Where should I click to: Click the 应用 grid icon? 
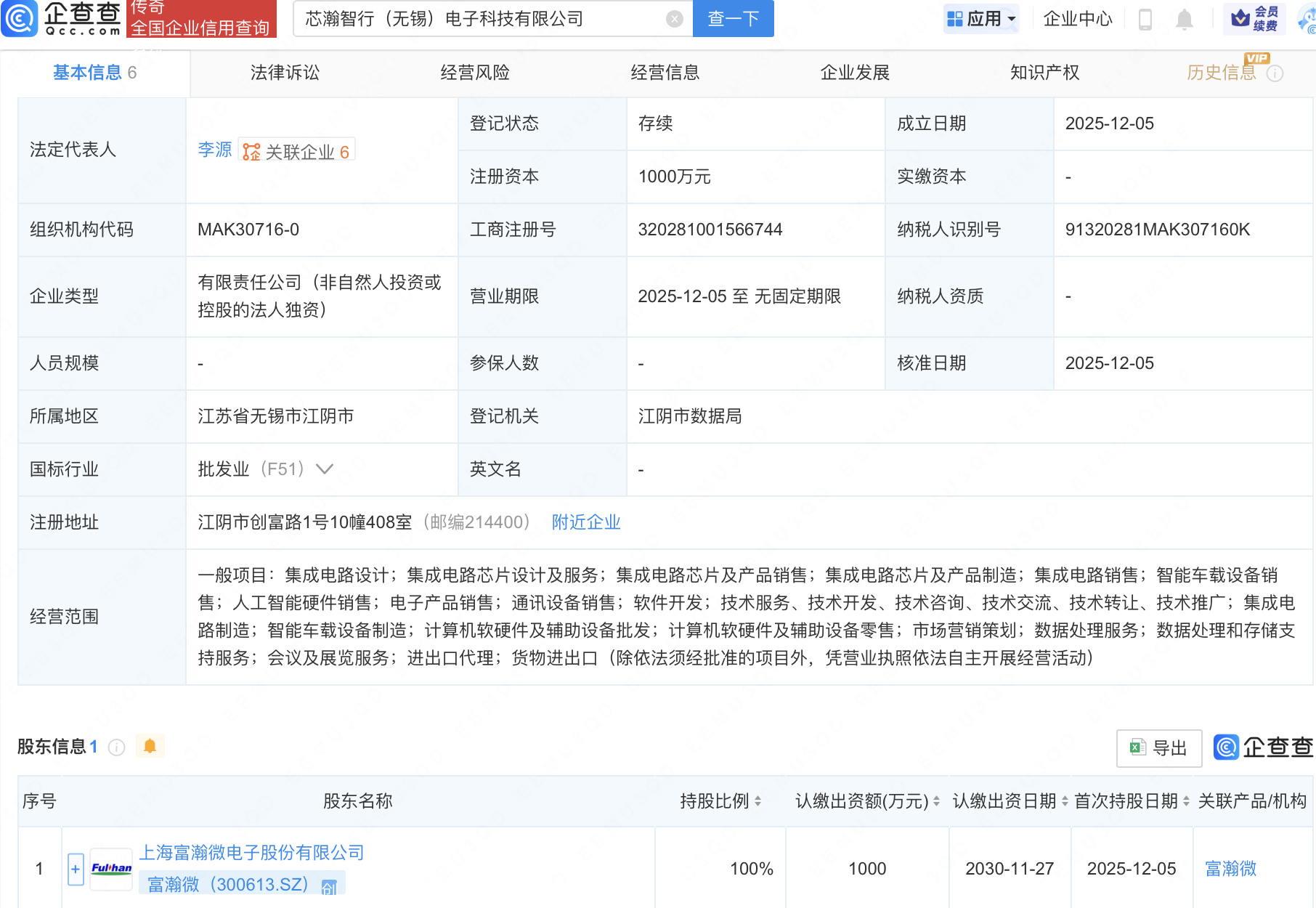point(956,19)
